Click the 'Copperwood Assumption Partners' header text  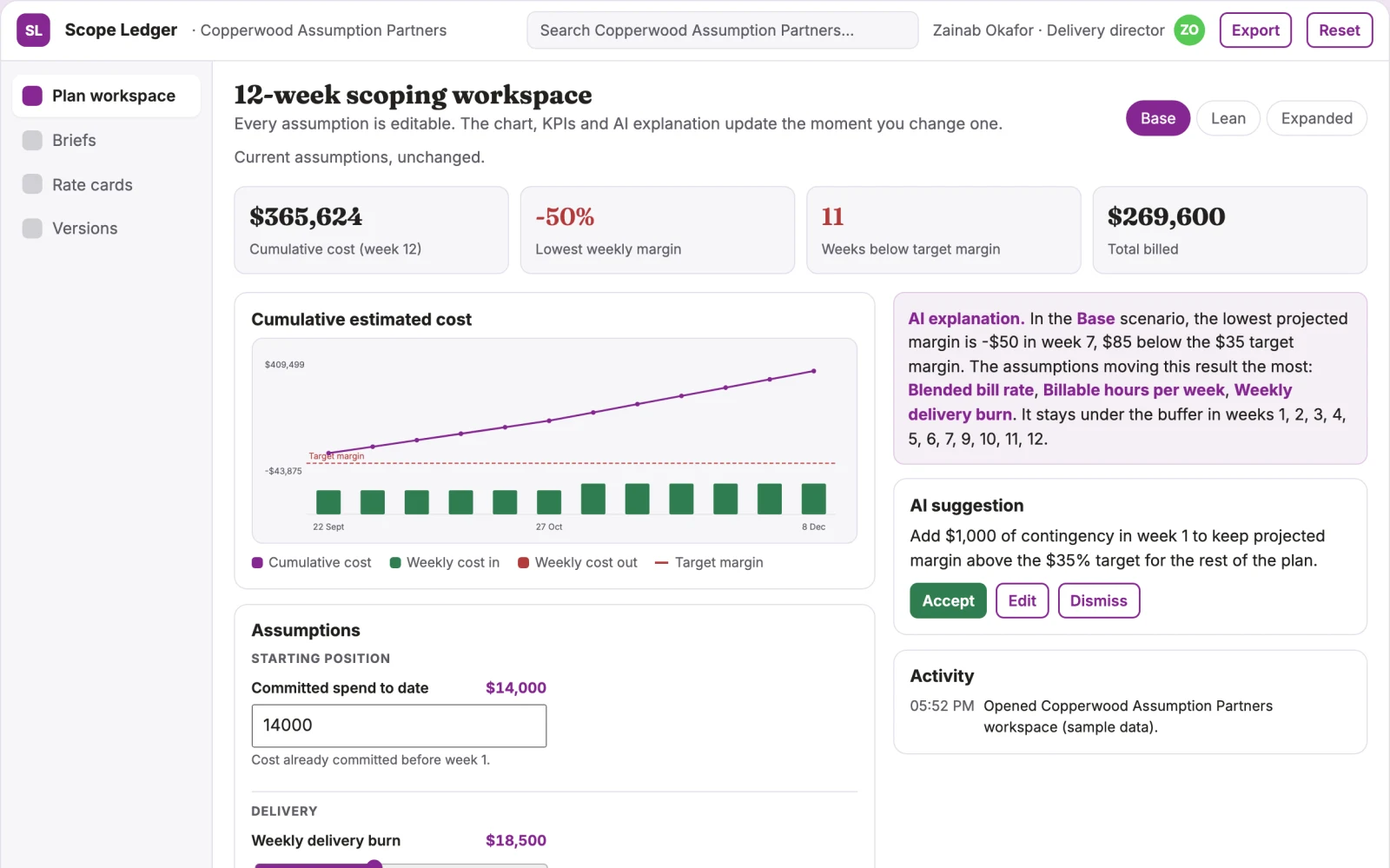point(323,30)
